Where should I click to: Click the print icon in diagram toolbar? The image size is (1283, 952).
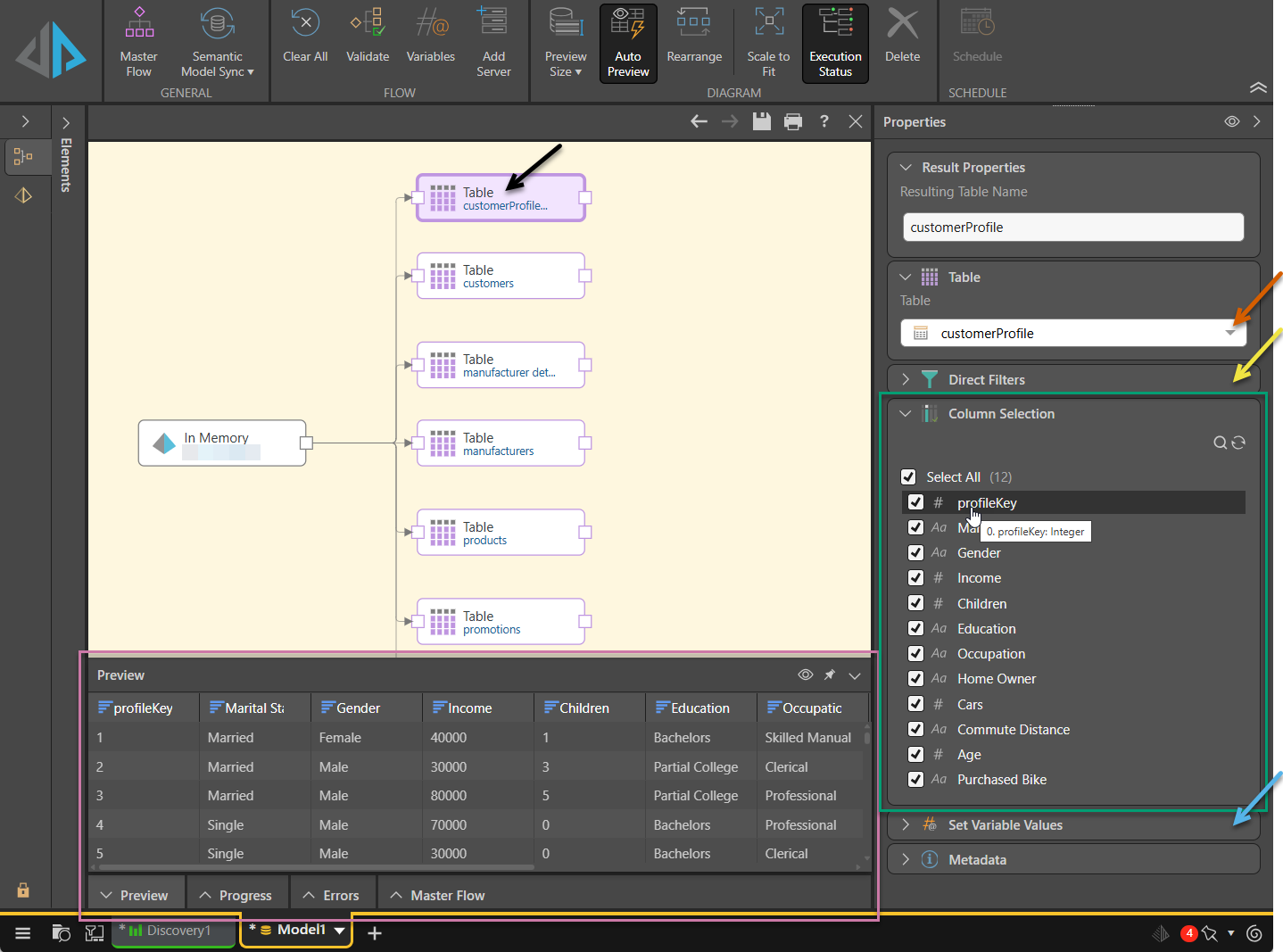pyautogui.click(x=792, y=121)
